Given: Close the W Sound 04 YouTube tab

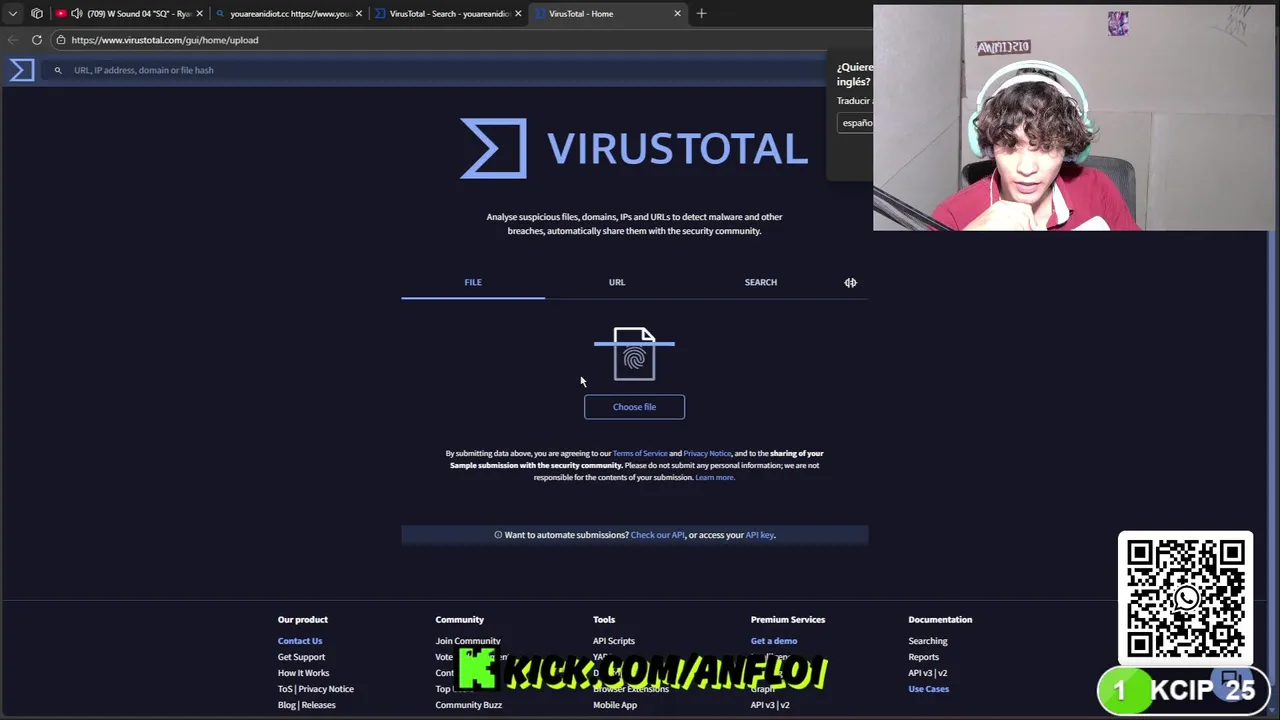Looking at the screenshot, I should (199, 14).
